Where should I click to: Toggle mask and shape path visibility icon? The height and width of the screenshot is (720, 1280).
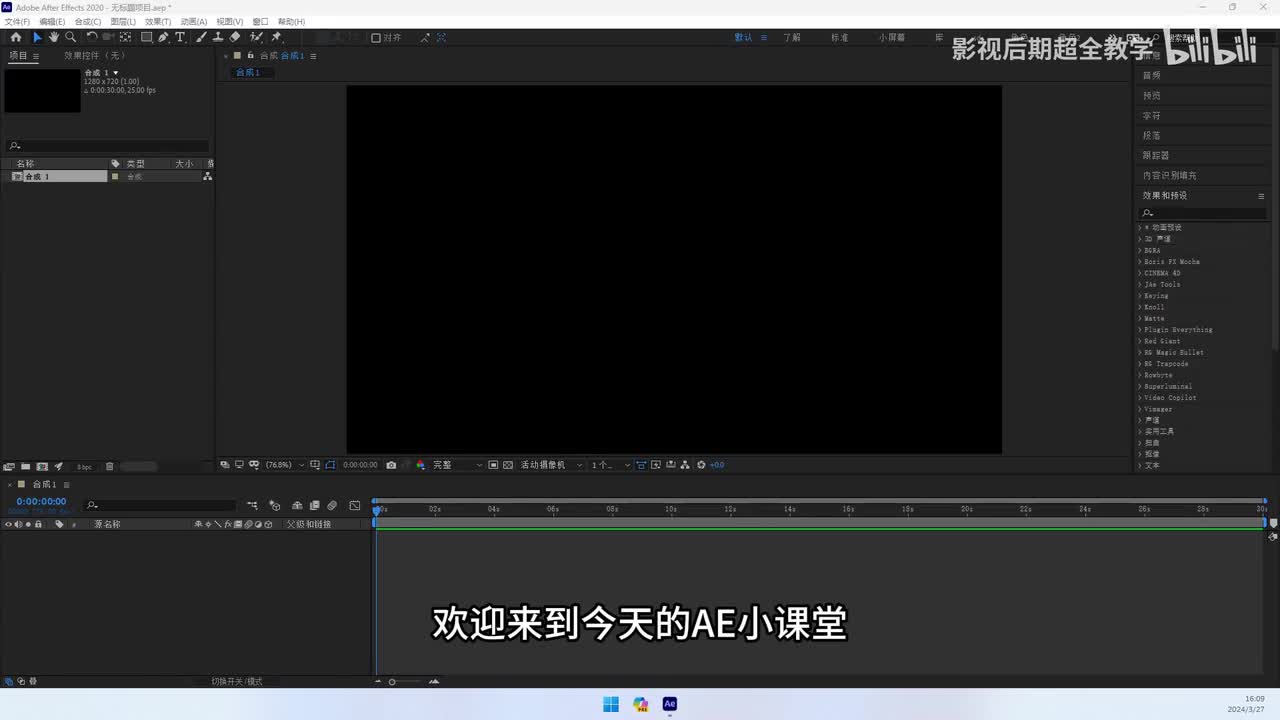click(329, 465)
